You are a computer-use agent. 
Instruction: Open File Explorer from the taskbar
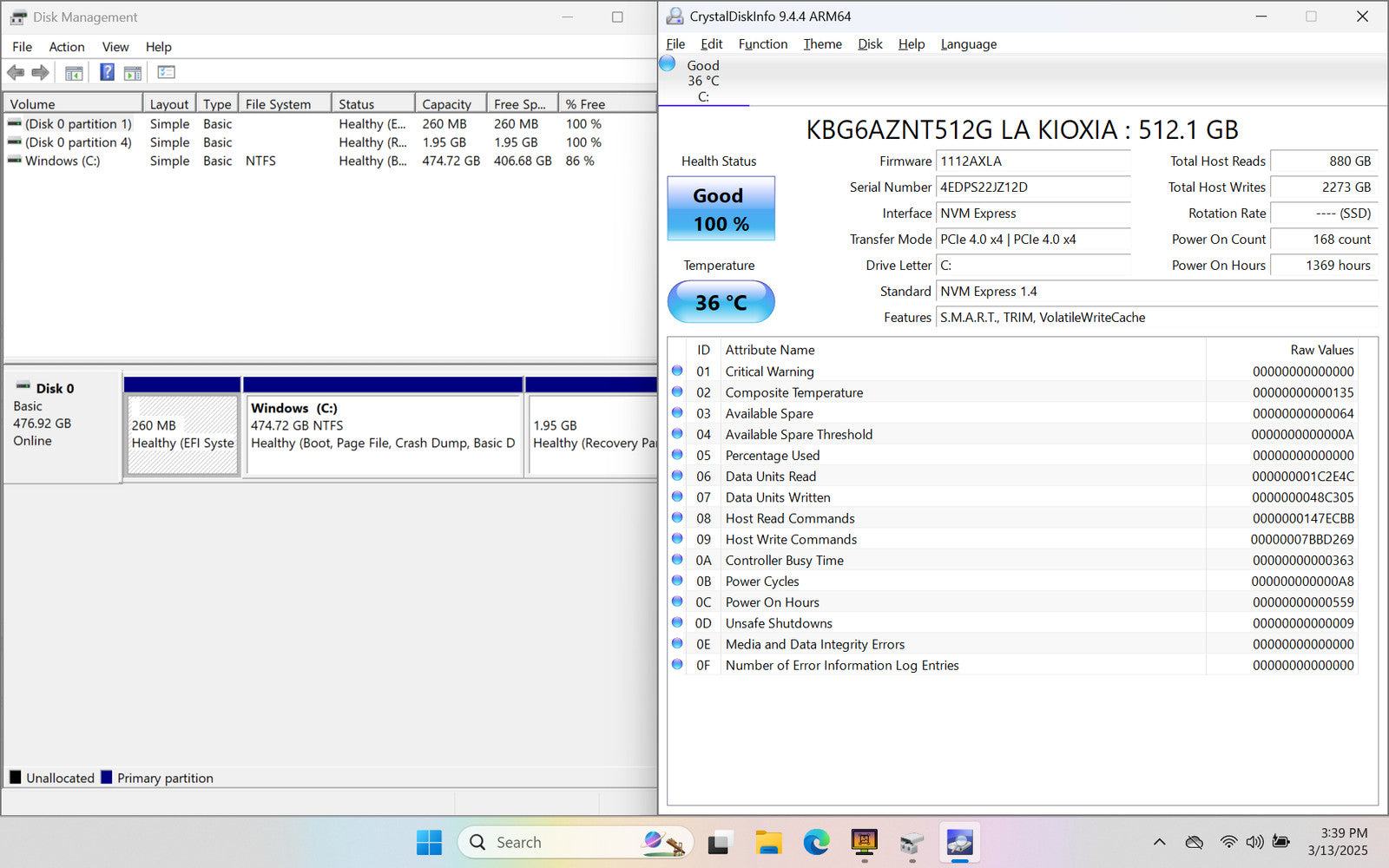point(768,842)
